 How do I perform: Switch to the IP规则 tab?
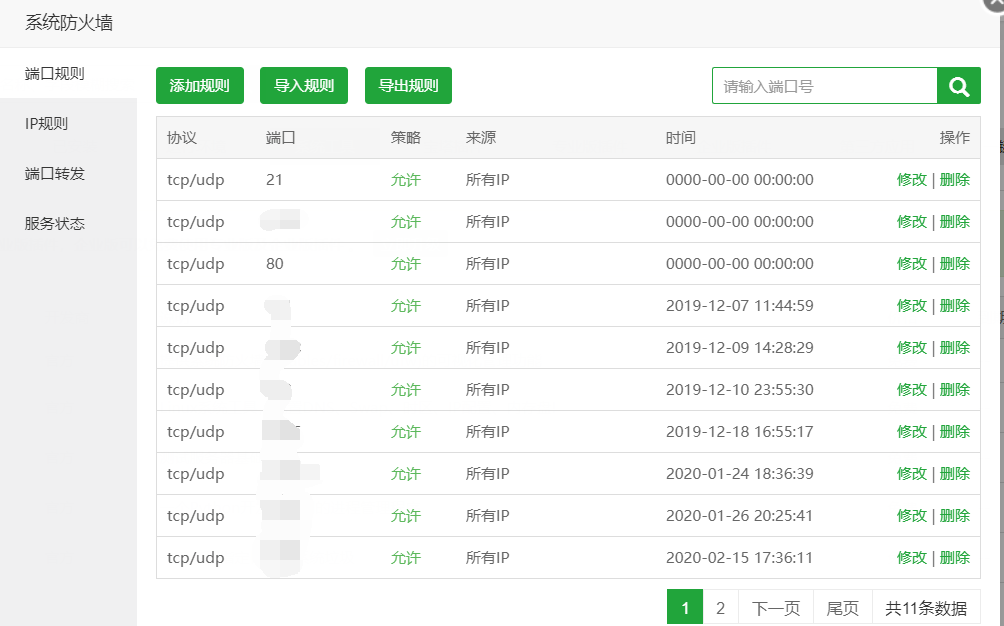(x=69, y=124)
